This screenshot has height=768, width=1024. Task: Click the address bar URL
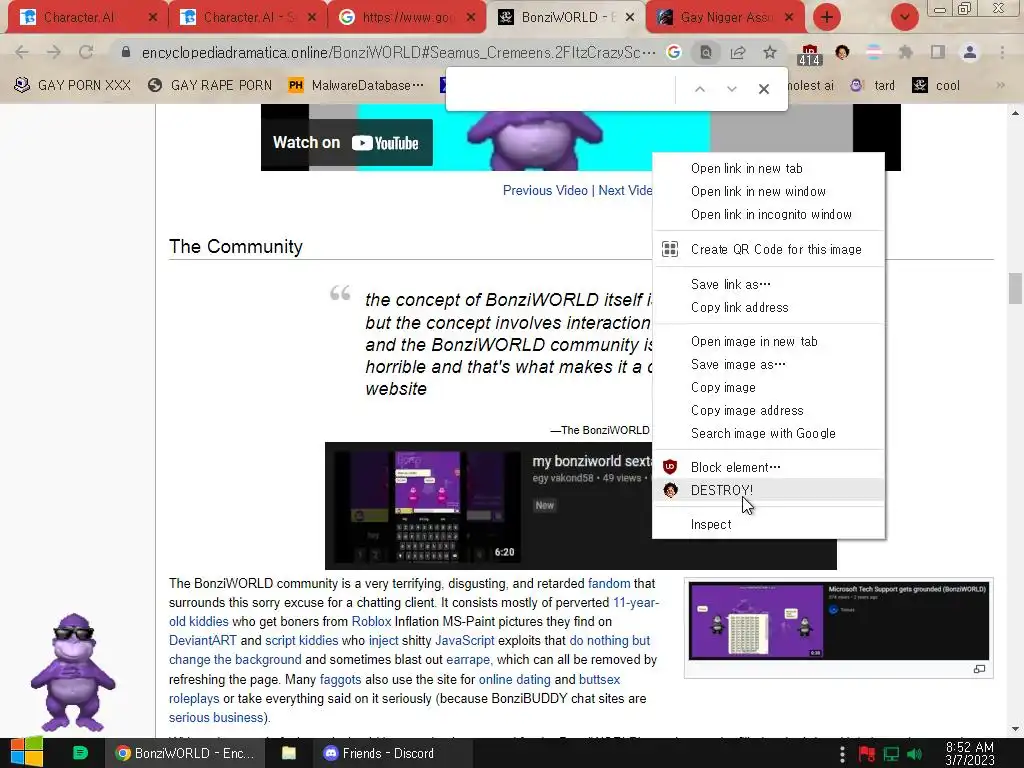click(x=398, y=52)
